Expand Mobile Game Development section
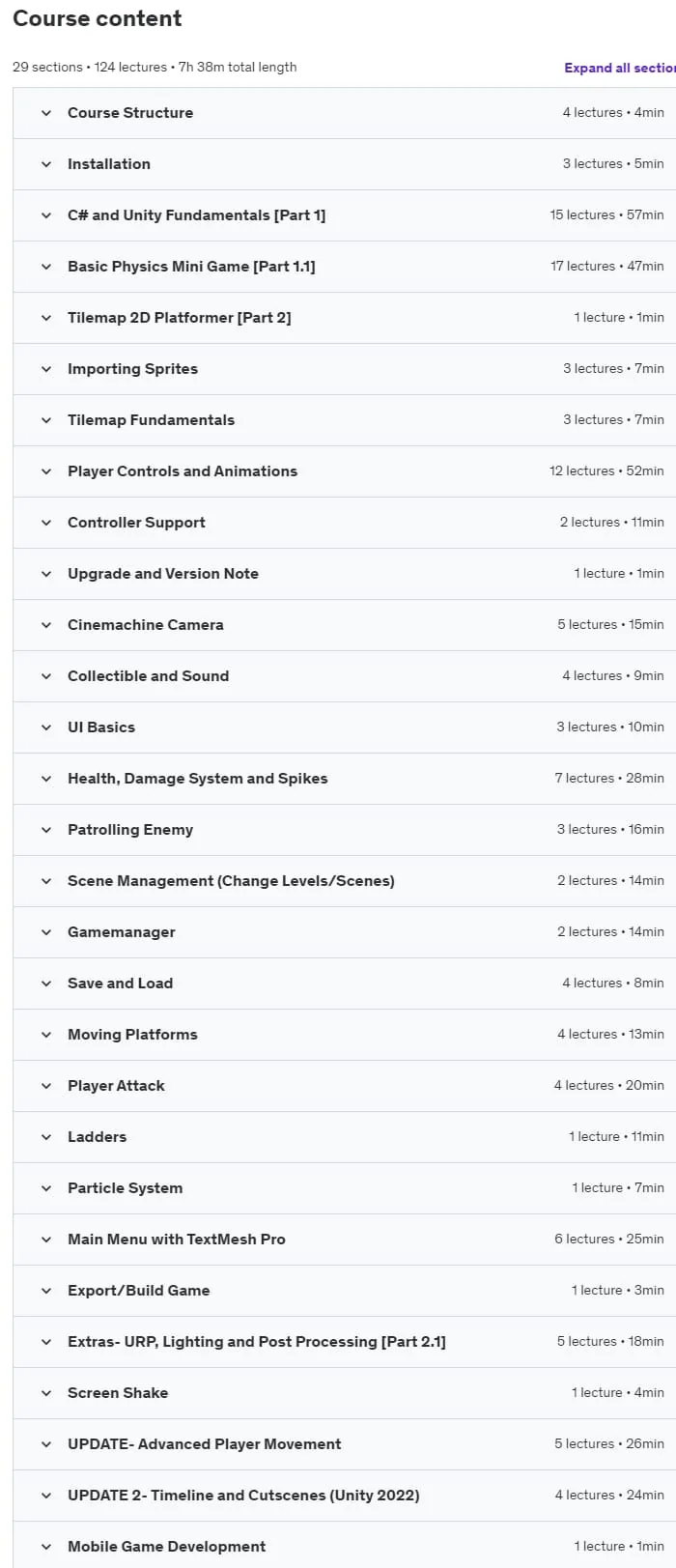The width and height of the screenshot is (676, 1568). coord(344,1546)
